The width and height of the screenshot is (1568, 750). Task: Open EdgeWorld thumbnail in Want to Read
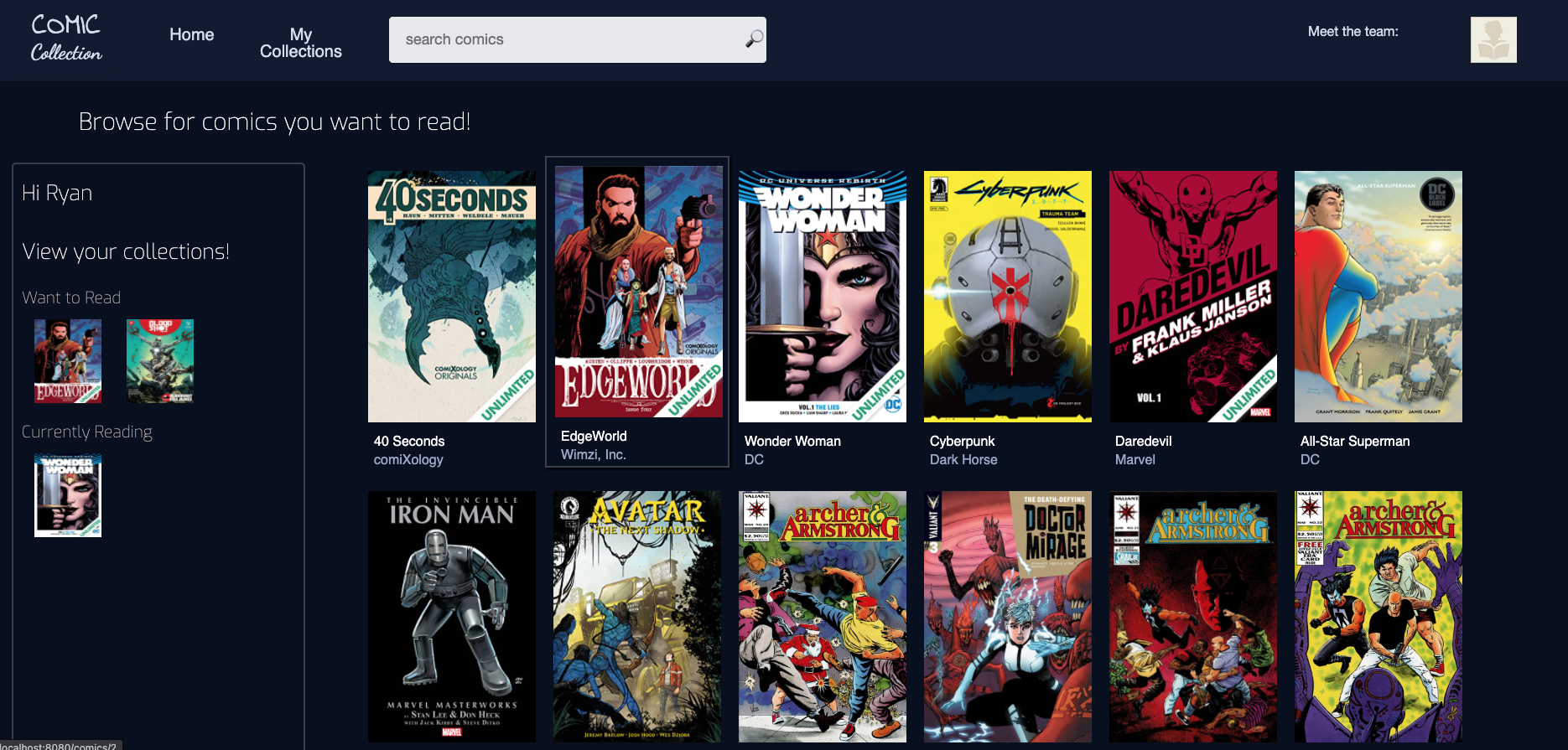pos(68,361)
